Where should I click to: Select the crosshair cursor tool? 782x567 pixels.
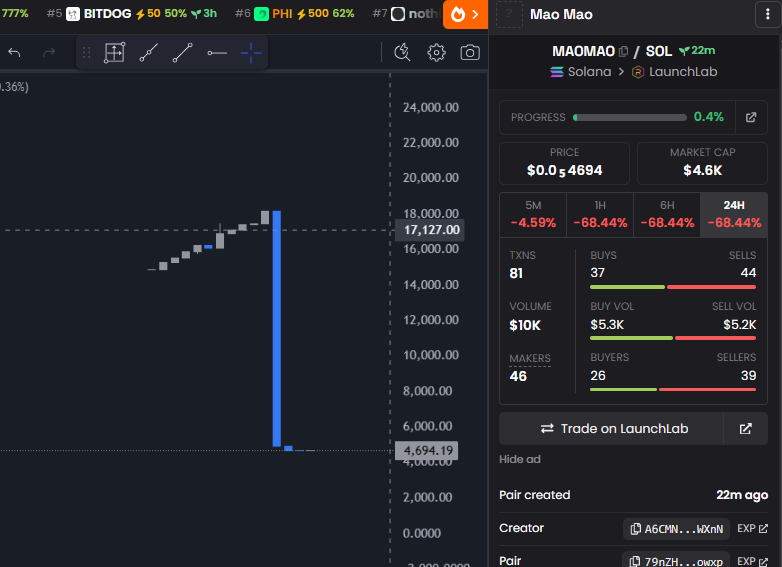tap(251, 53)
